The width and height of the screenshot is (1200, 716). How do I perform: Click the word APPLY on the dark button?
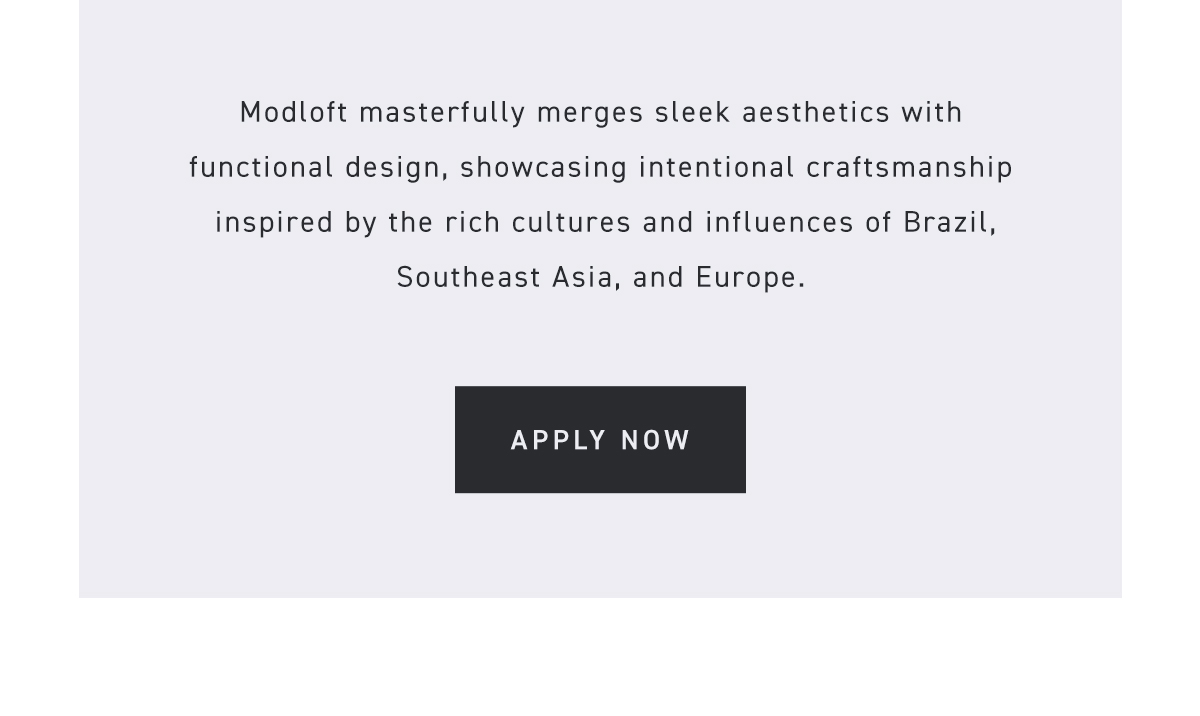pos(559,440)
